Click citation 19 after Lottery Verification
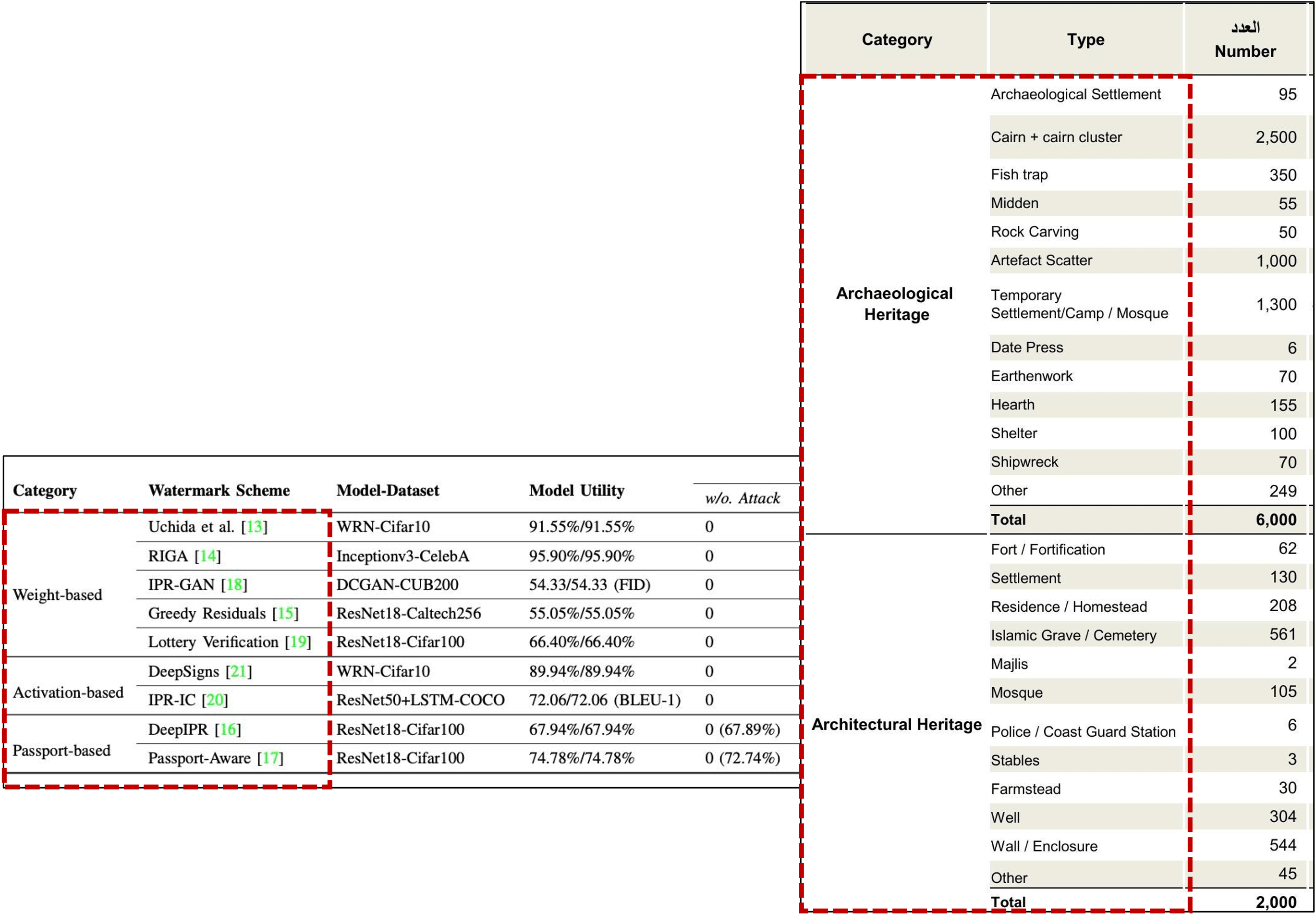Image resolution: width=1316 pixels, height=914 pixels. (x=298, y=642)
